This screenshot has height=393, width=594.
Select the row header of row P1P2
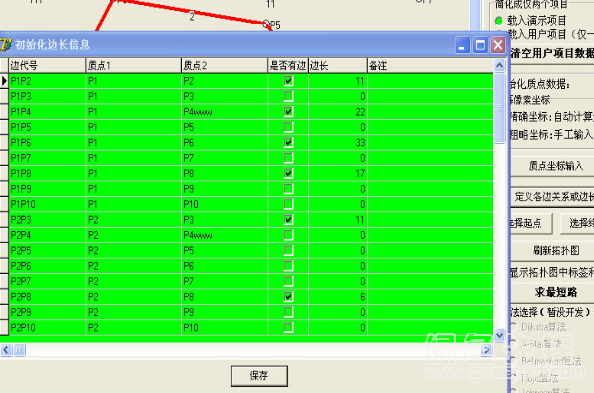(4, 81)
